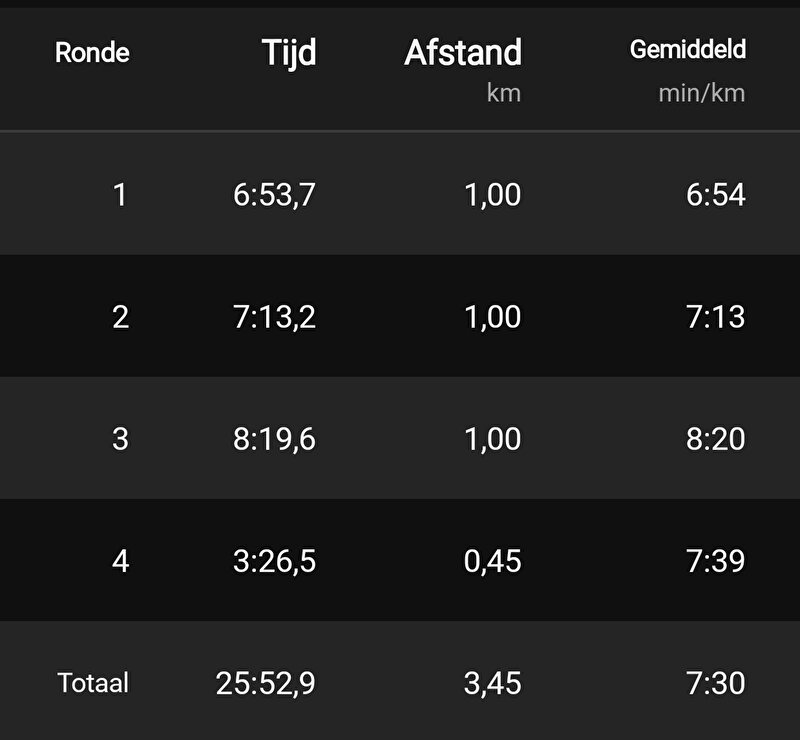The height and width of the screenshot is (740, 800).
Task: Select lap time 6:53,7
Action: (274, 195)
